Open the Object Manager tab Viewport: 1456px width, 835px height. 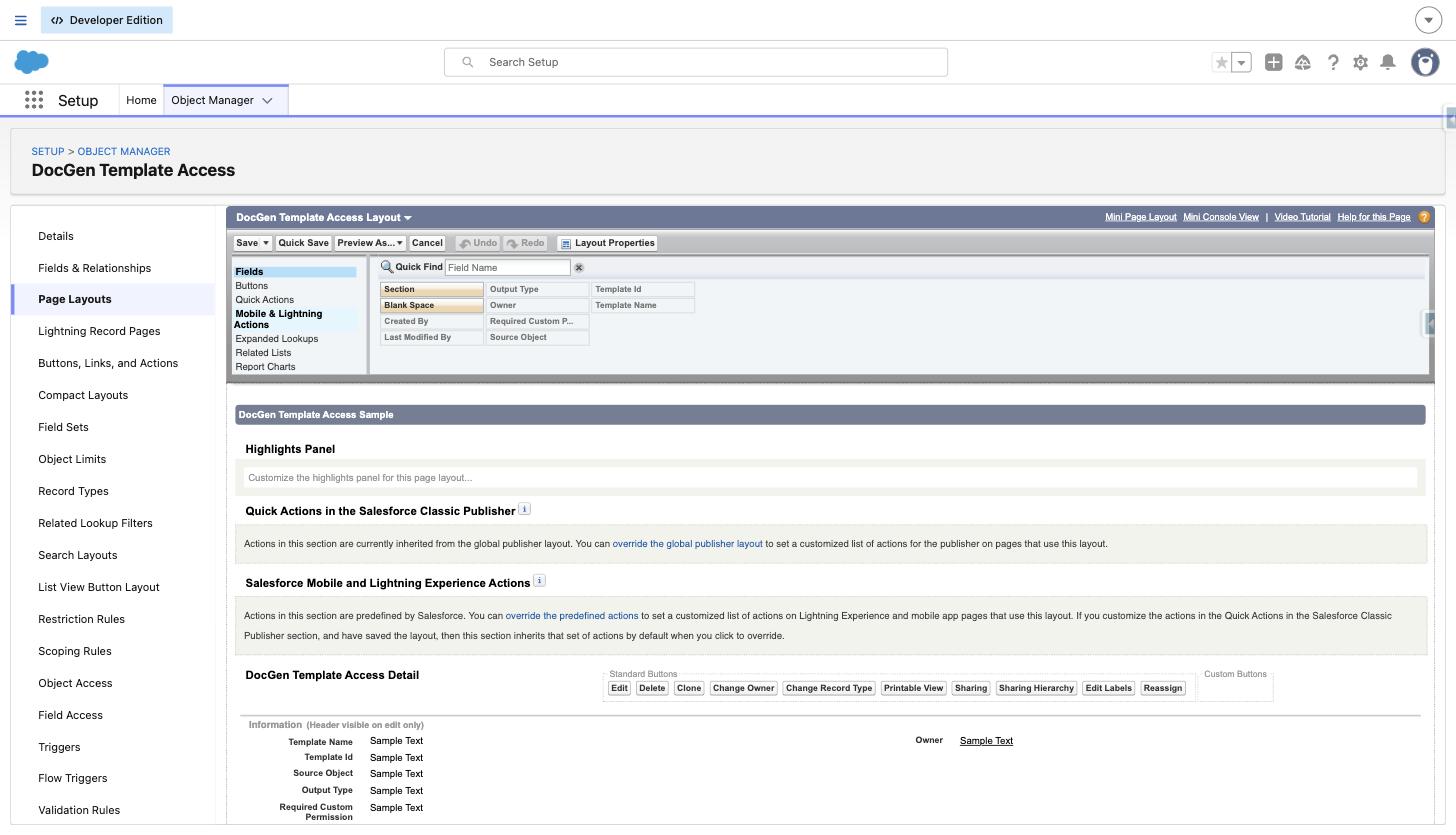(x=212, y=100)
